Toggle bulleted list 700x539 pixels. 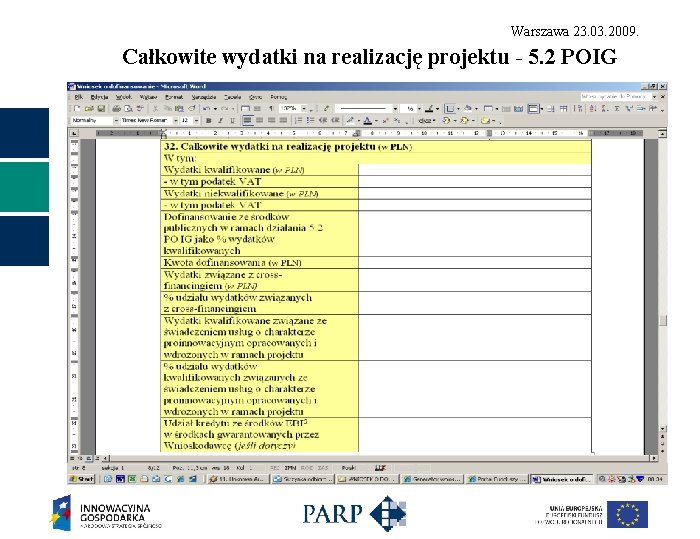(x=311, y=120)
